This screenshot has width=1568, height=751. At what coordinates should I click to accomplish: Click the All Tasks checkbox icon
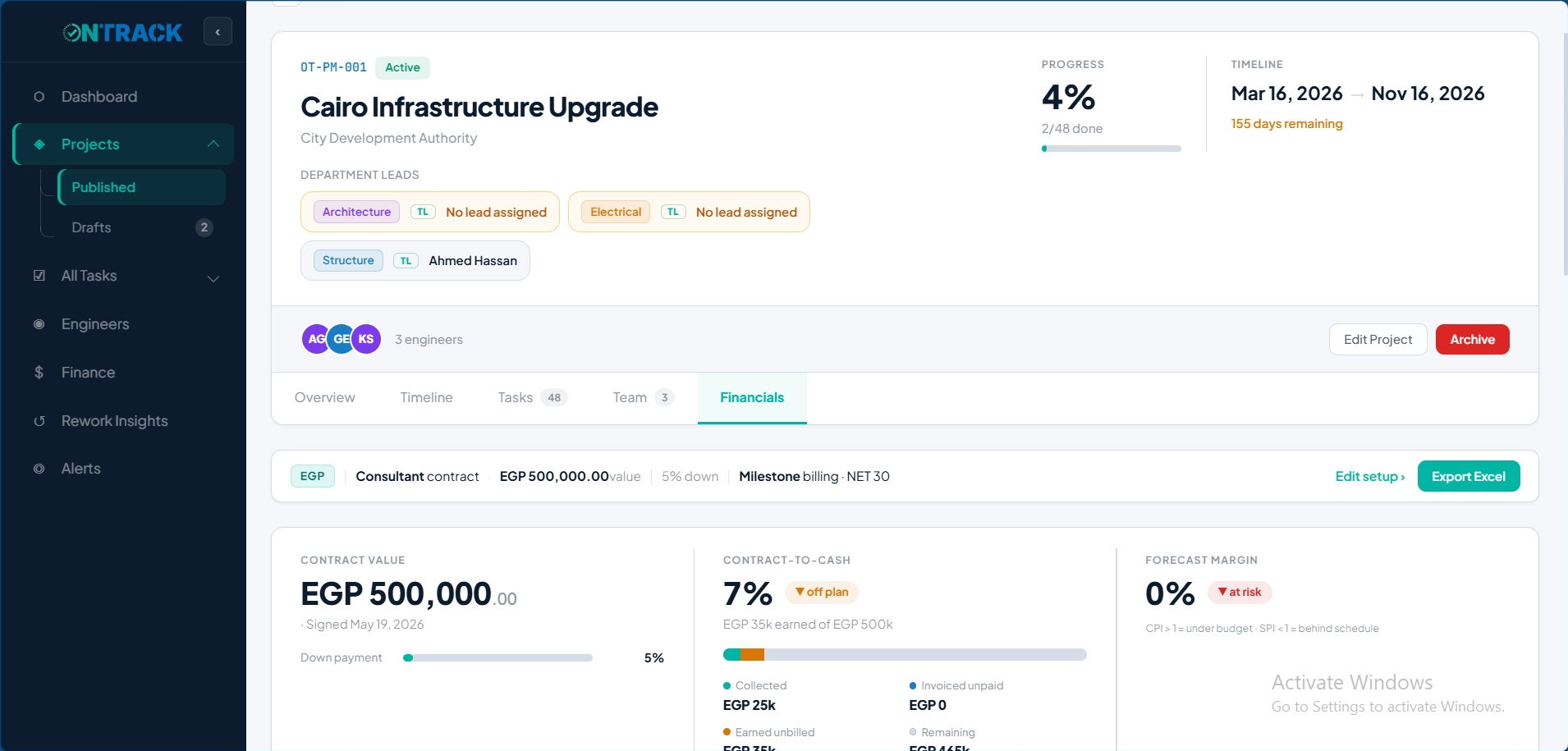tap(39, 276)
